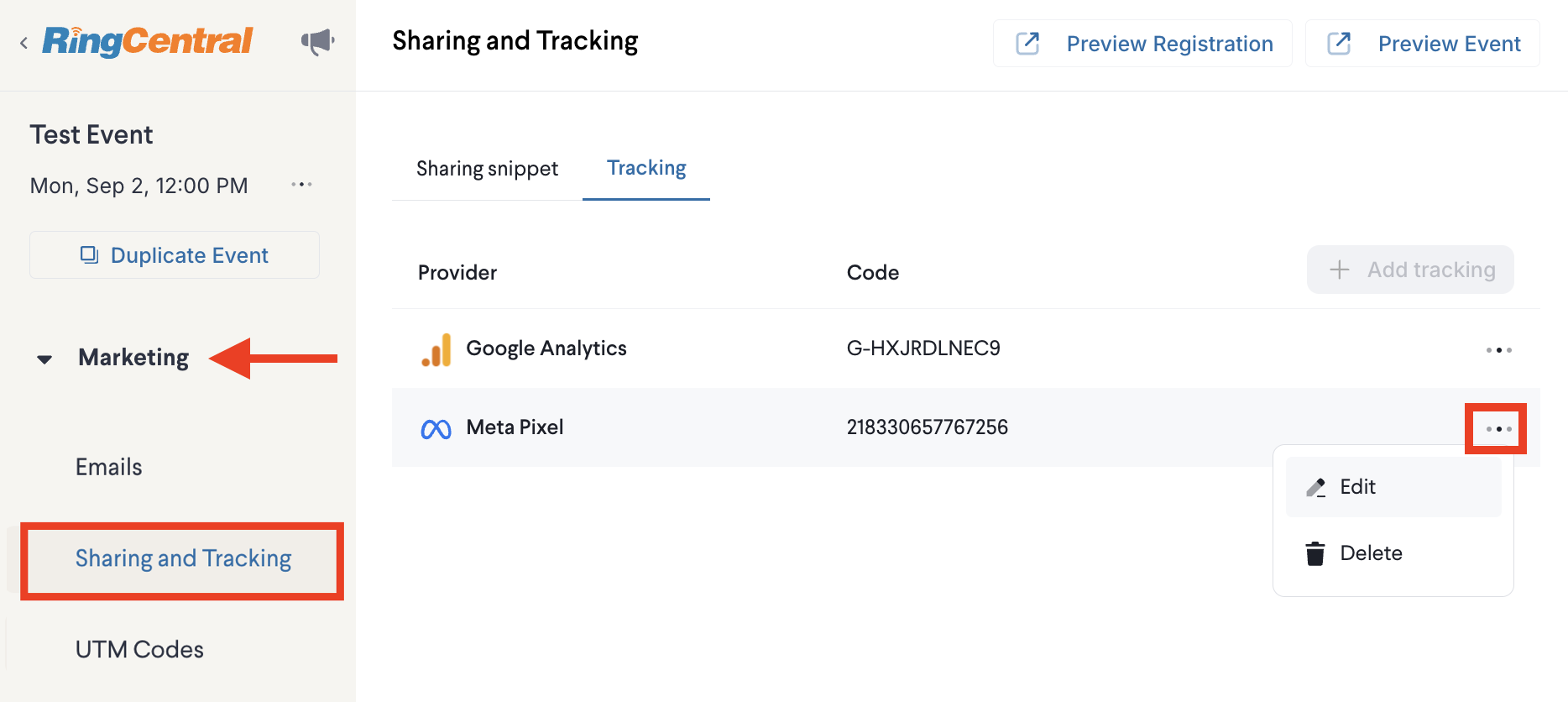Click the Add tracking button
This screenshot has width=1568, height=702.
coord(1410,270)
